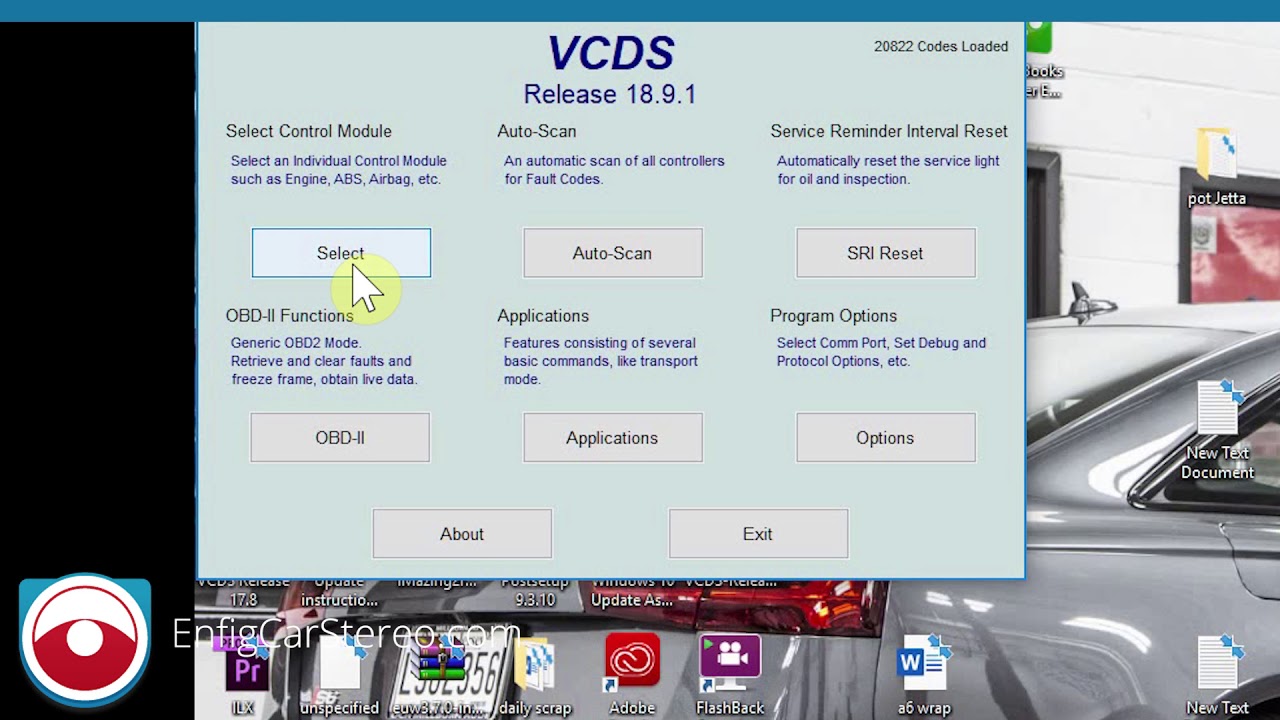
Task: Click the 'Service Reminder Interval Reset' heading
Action: (889, 131)
